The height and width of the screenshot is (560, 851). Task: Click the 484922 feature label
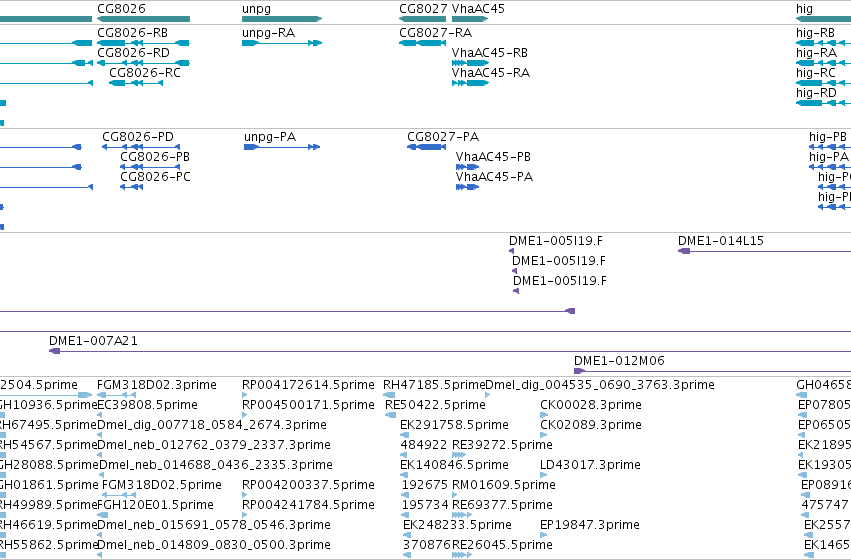tap(424, 445)
